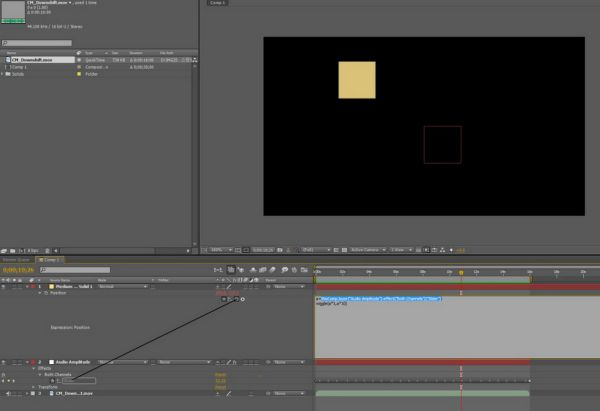Open Comp Flowchart from viewer footer
Viewport: 600px width, 411px height.
point(443,250)
